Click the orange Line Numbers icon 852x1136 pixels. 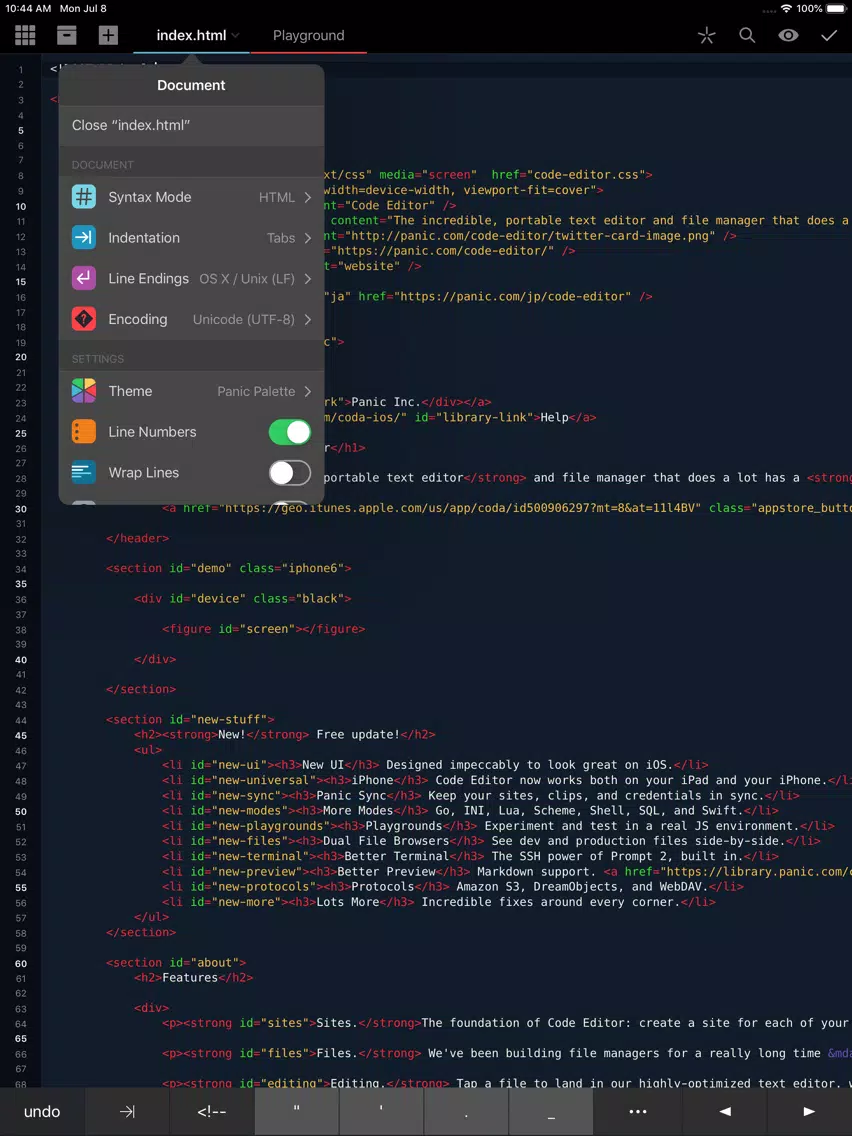coord(84,432)
